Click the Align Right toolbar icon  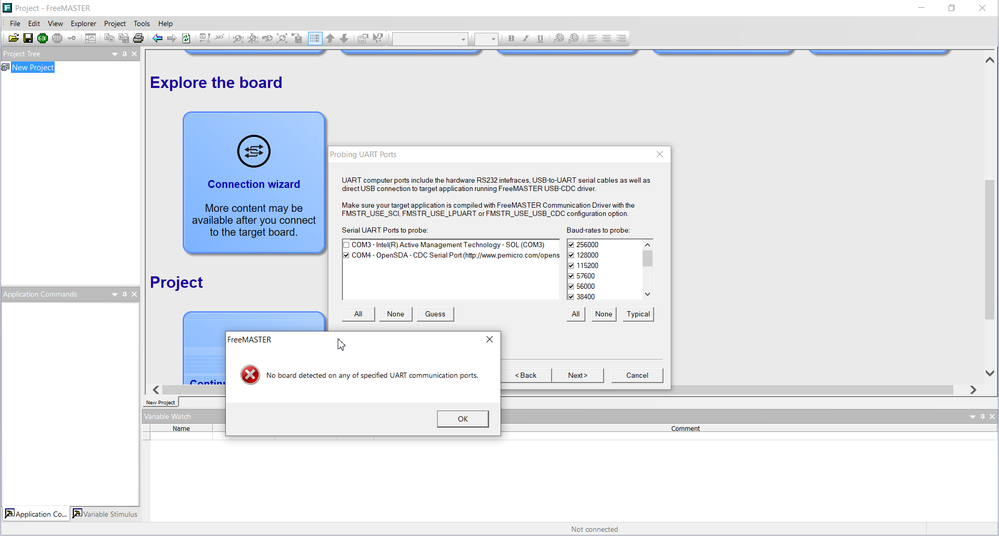click(621, 38)
